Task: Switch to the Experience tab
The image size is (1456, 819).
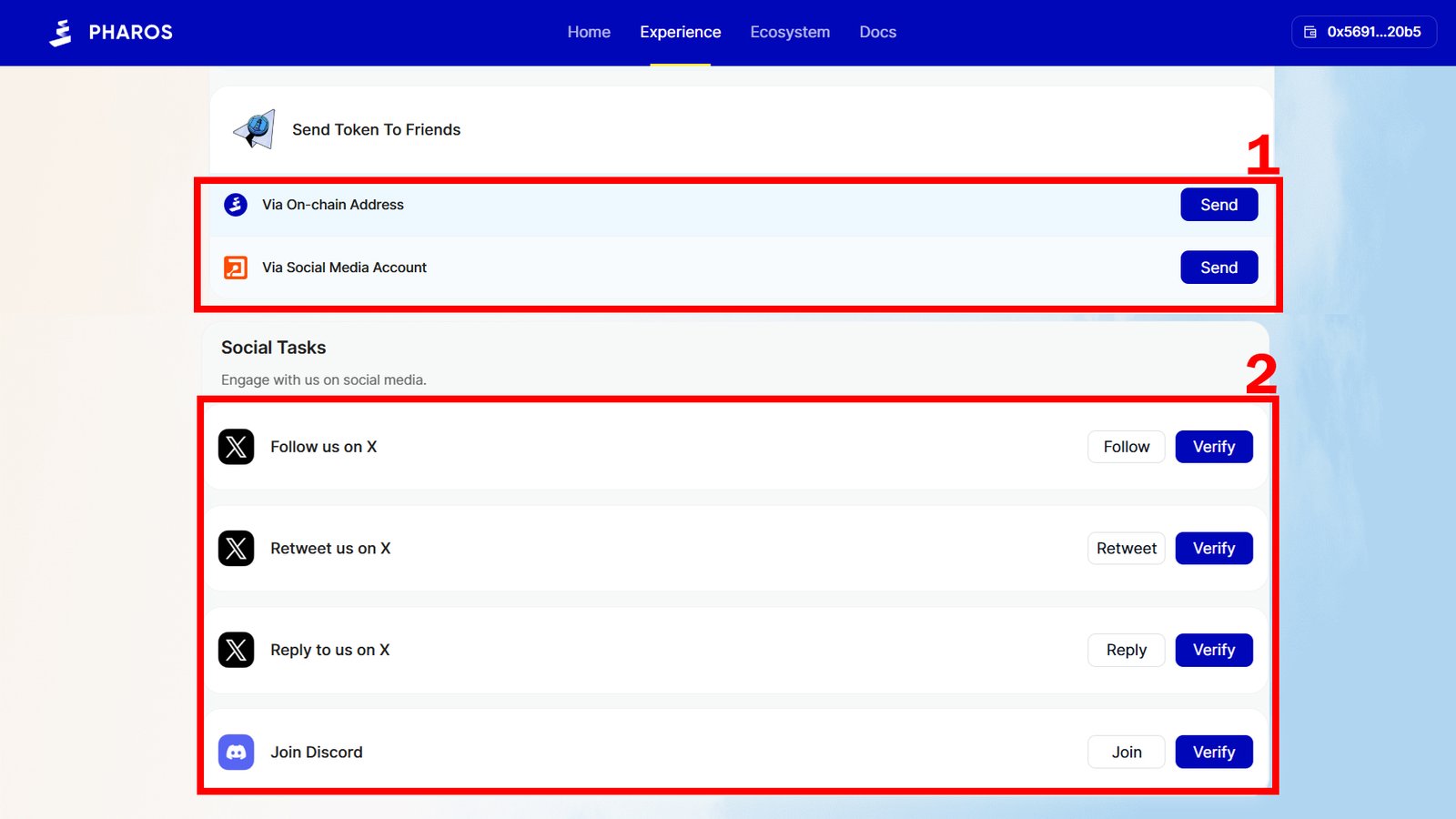Action: click(680, 32)
